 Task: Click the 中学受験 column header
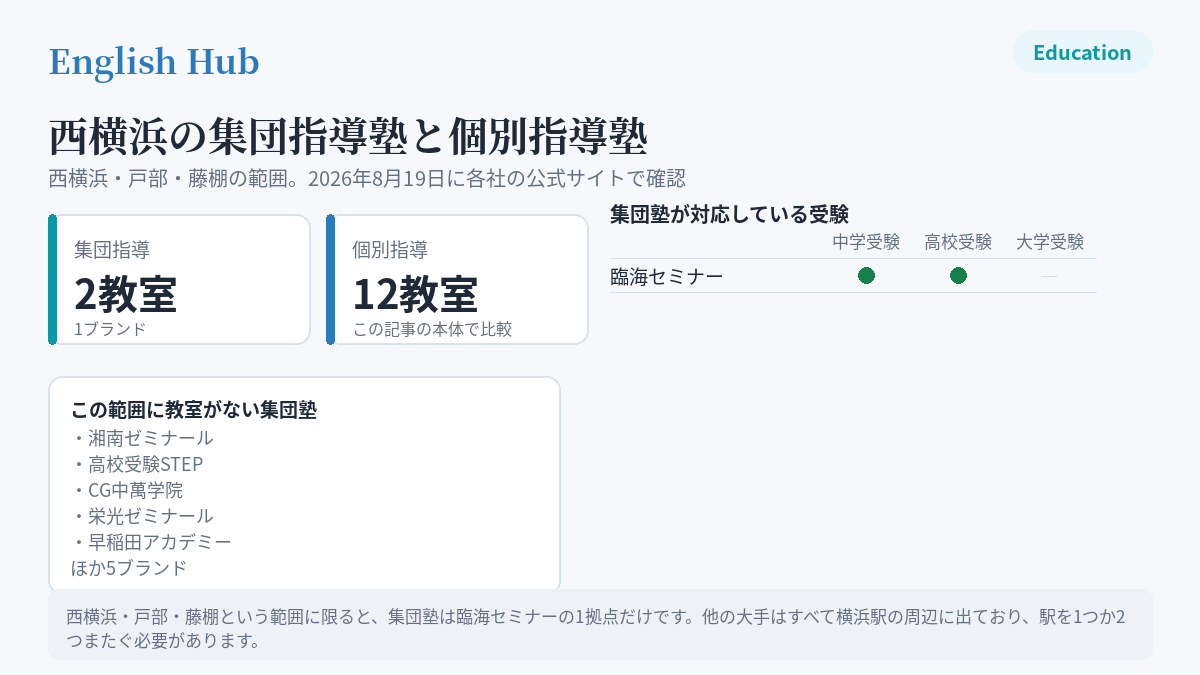pyautogui.click(x=866, y=242)
